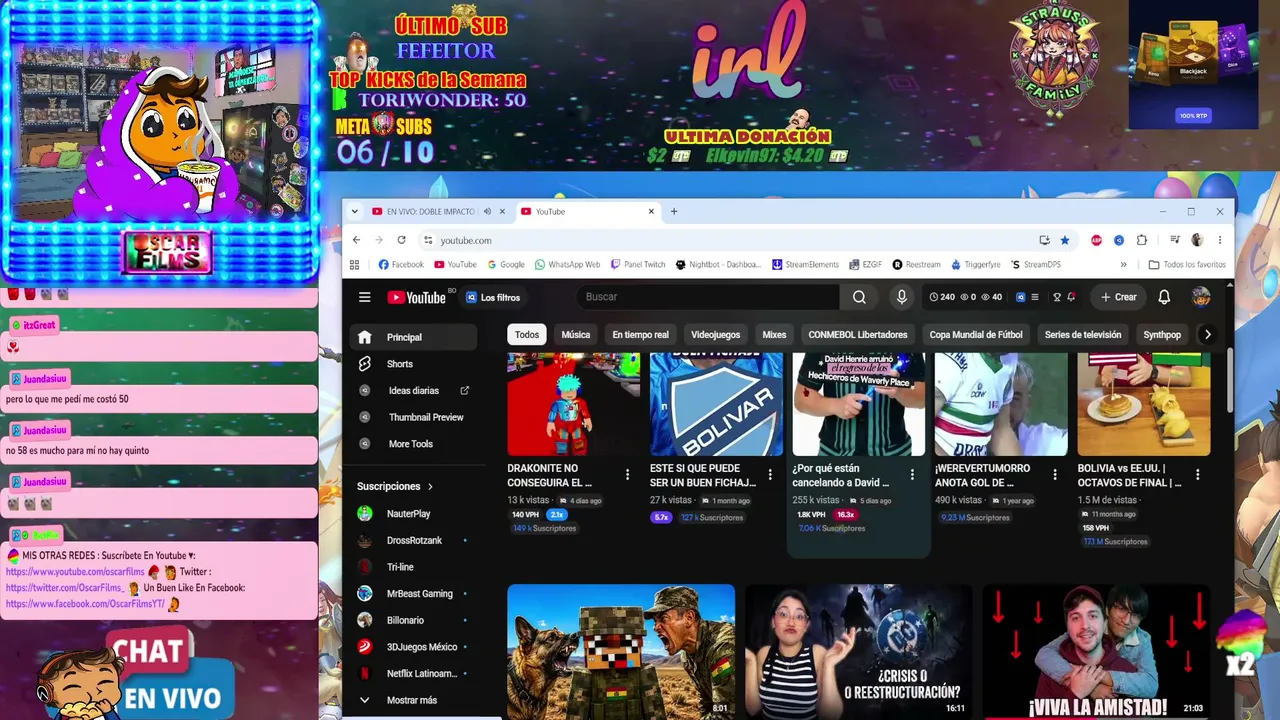
Task: Expand Suscripciones section arrow
Action: point(431,487)
